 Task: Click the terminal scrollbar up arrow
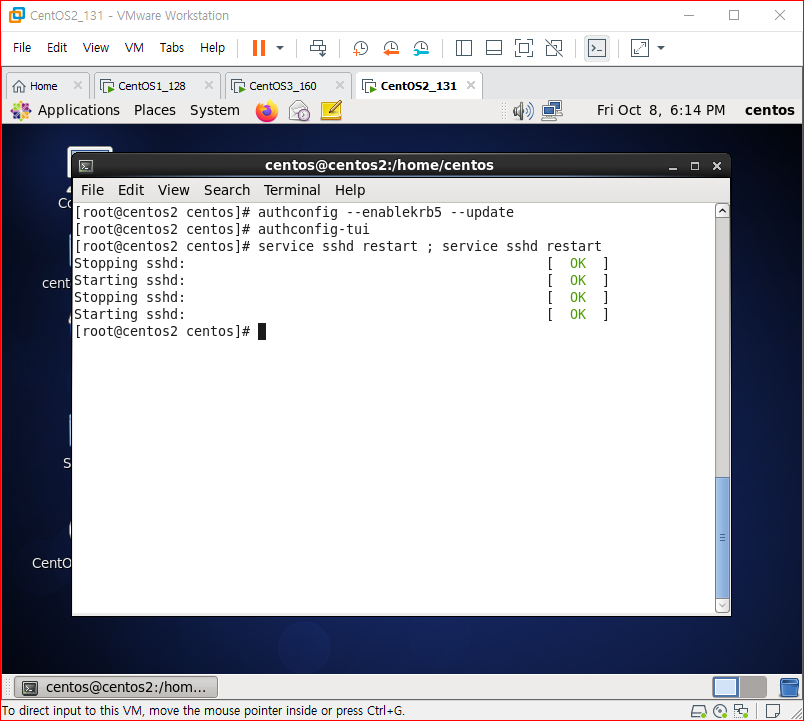(722, 211)
